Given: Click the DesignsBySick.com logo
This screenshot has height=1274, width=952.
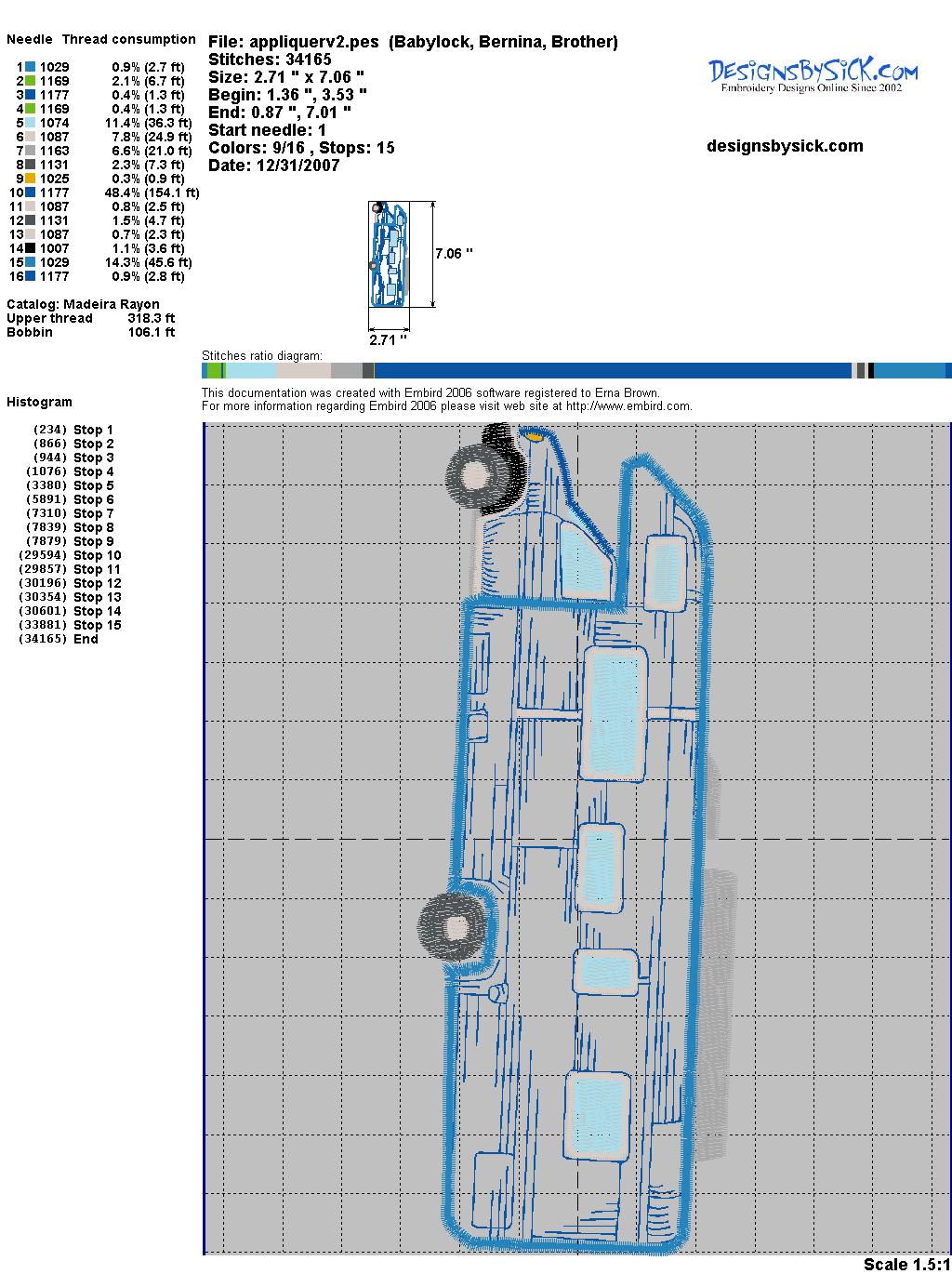Looking at the screenshot, I should [x=813, y=74].
